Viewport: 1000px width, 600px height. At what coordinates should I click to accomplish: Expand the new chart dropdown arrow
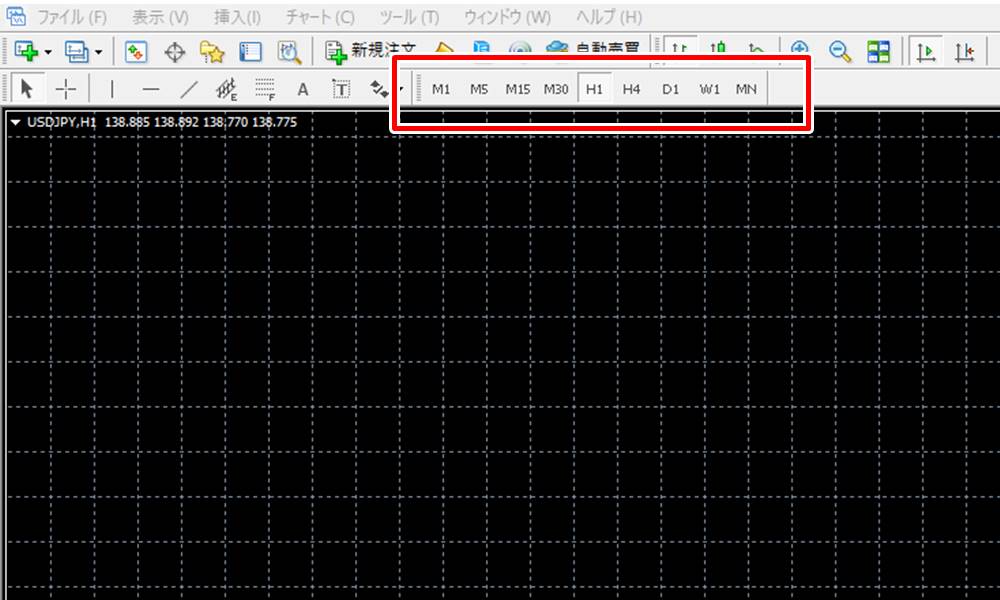[x=47, y=52]
